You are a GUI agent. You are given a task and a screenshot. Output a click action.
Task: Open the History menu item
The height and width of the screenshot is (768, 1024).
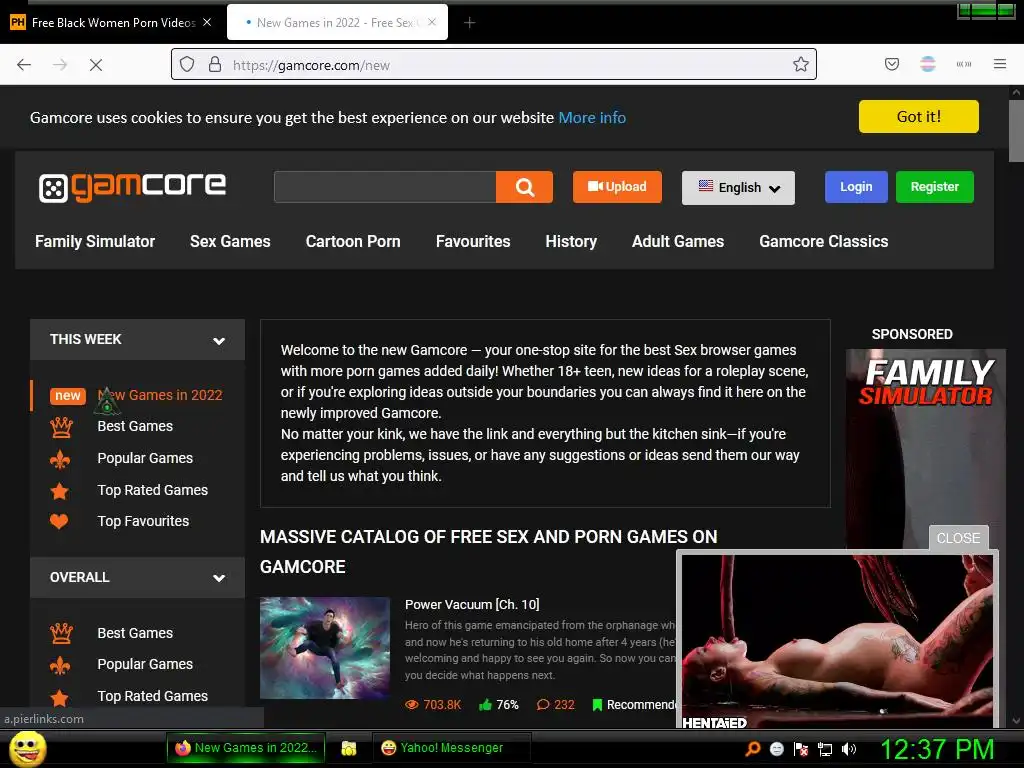[x=571, y=242]
